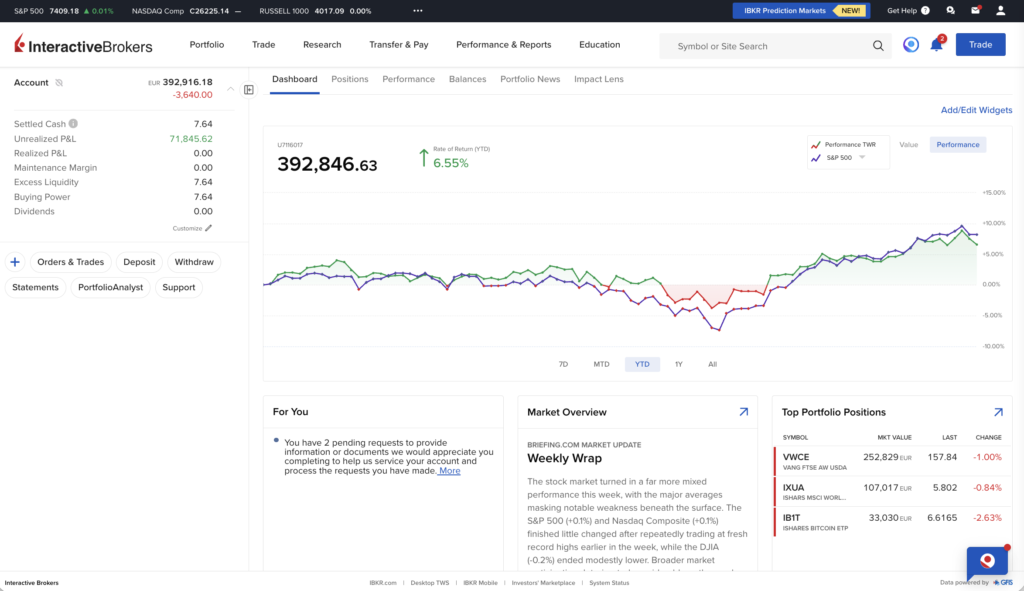Click the blue plus add shortcut icon
The width and height of the screenshot is (1024, 591).
point(15,262)
